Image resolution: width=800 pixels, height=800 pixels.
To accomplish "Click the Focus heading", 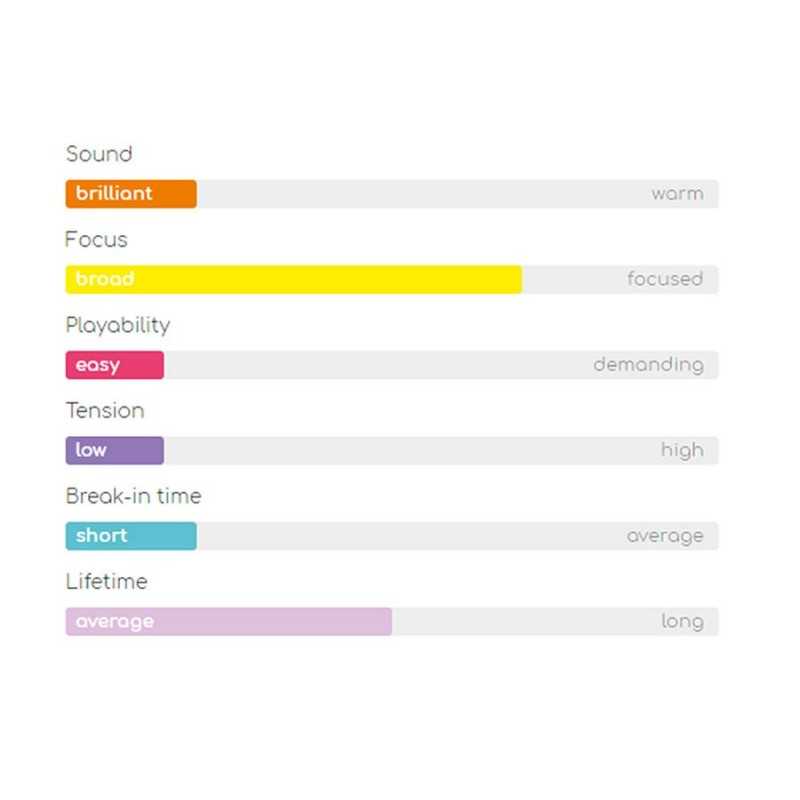I will click(x=96, y=240).
